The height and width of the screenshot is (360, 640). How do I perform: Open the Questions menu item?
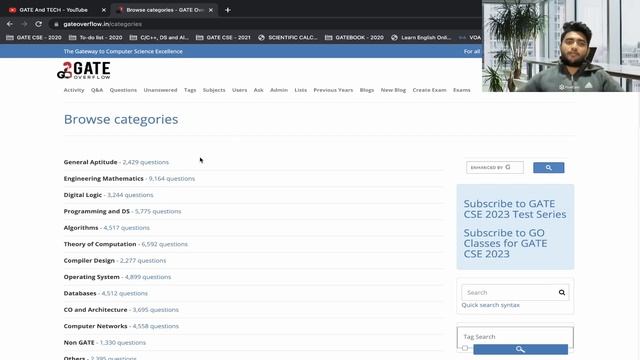[x=123, y=90]
